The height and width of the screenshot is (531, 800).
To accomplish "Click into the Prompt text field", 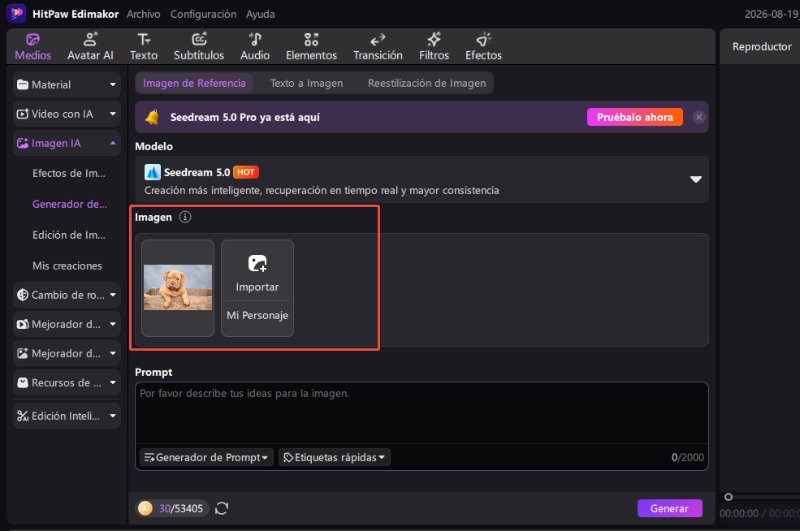I will tap(421, 413).
